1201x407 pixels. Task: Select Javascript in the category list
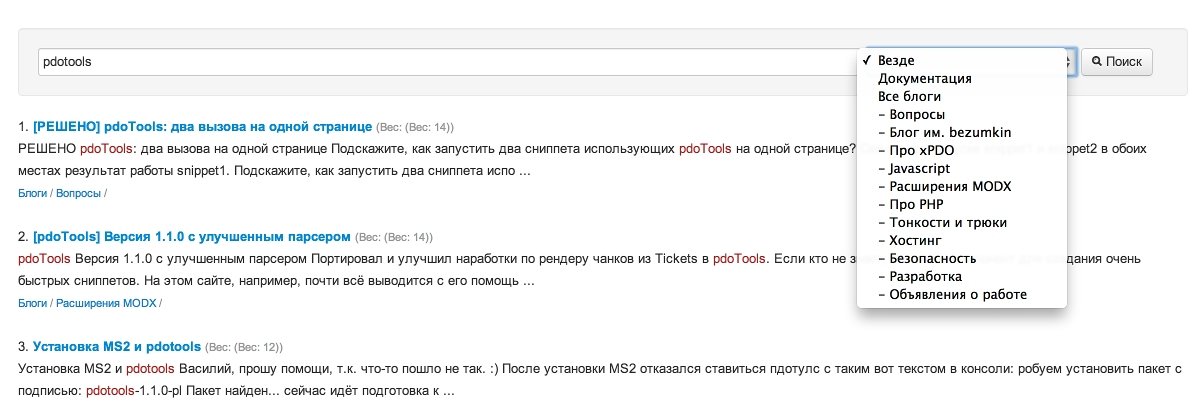tap(955, 169)
